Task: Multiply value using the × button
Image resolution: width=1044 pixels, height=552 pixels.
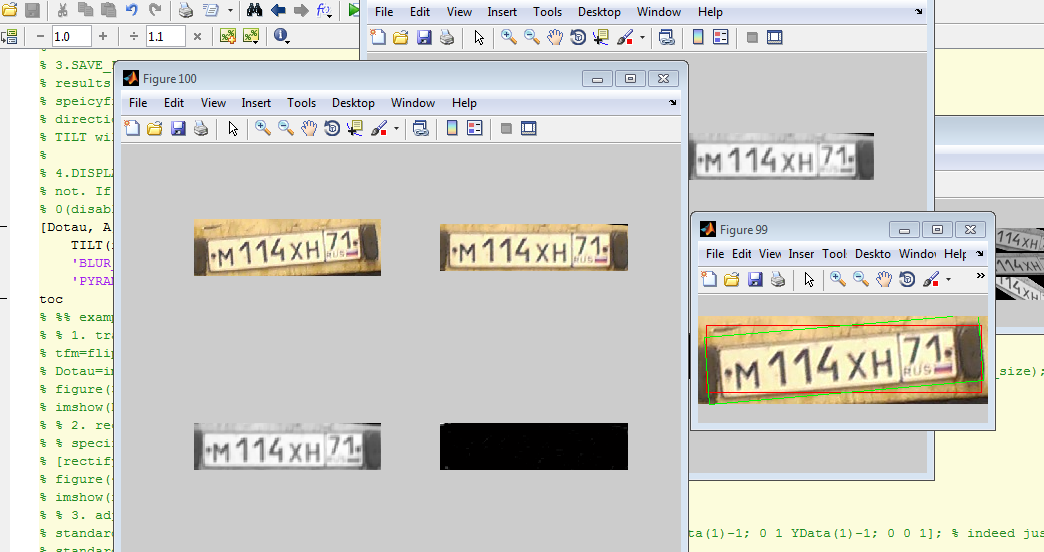Action: click(x=197, y=36)
